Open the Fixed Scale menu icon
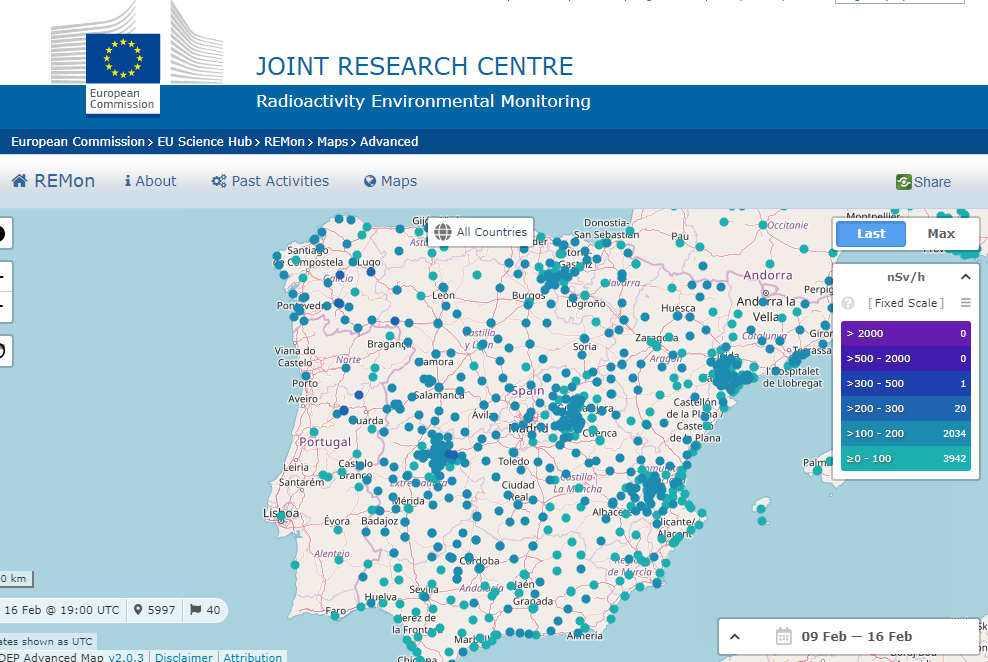 965,302
